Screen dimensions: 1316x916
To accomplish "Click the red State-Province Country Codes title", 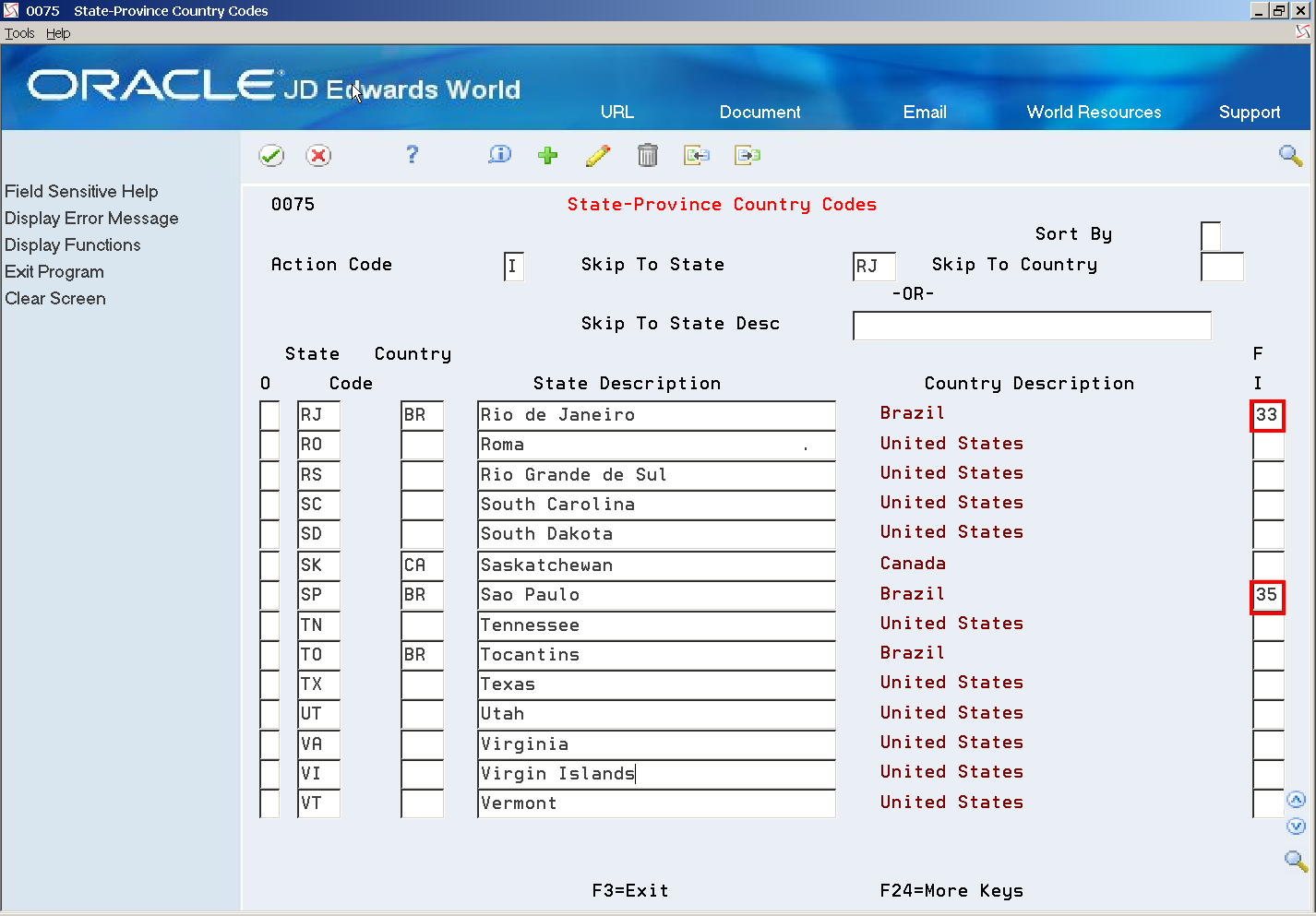I will pos(722,205).
